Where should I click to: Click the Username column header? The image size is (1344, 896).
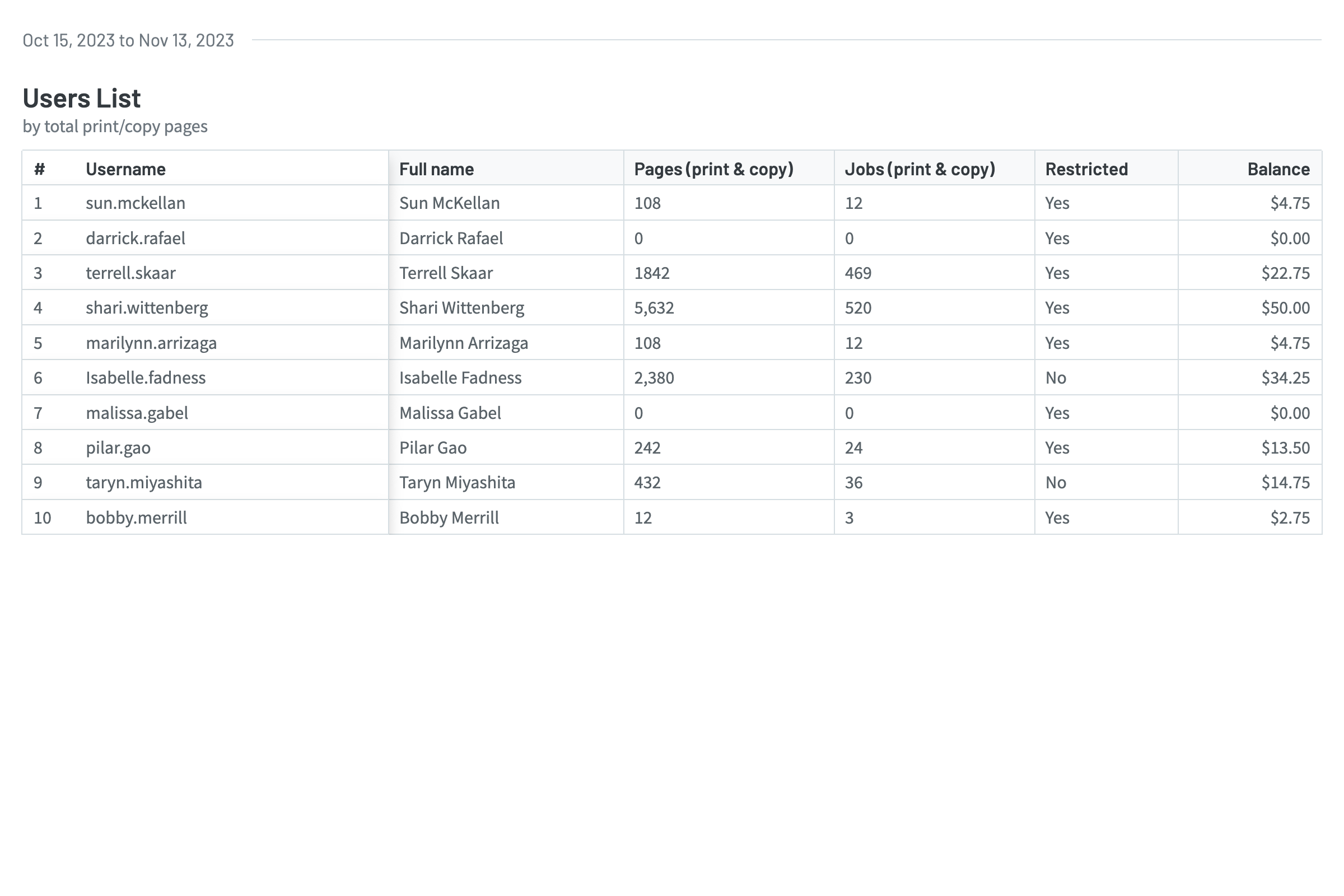coord(125,169)
